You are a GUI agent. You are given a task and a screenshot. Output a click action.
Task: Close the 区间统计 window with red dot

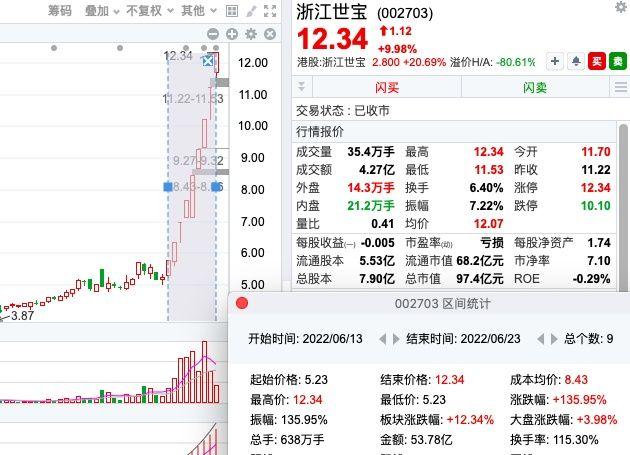point(242,303)
